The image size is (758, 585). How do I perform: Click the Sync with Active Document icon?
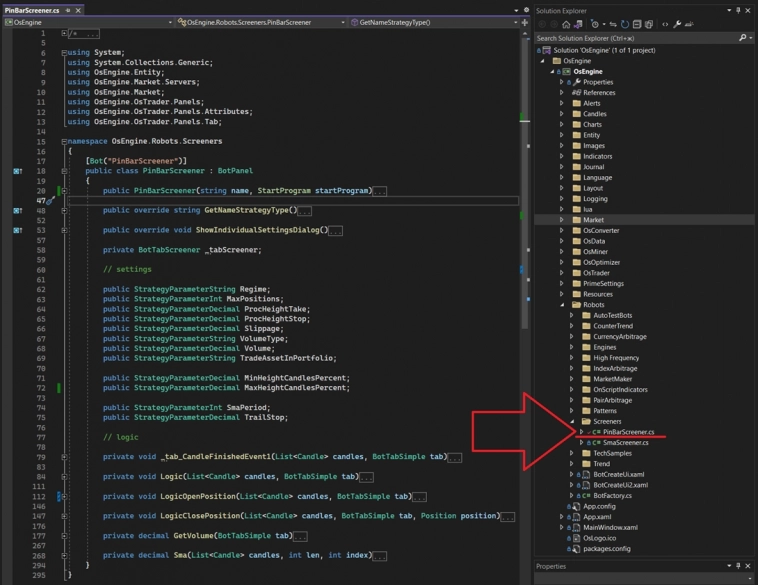(611, 24)
